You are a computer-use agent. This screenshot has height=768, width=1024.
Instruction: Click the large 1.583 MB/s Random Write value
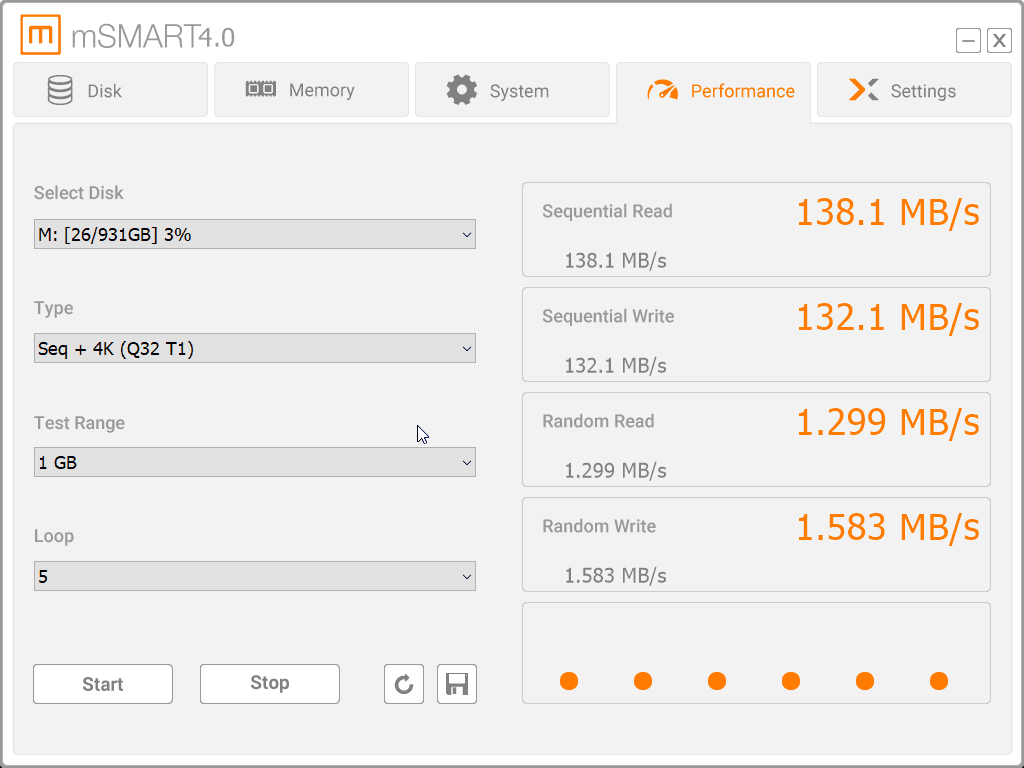888,528
